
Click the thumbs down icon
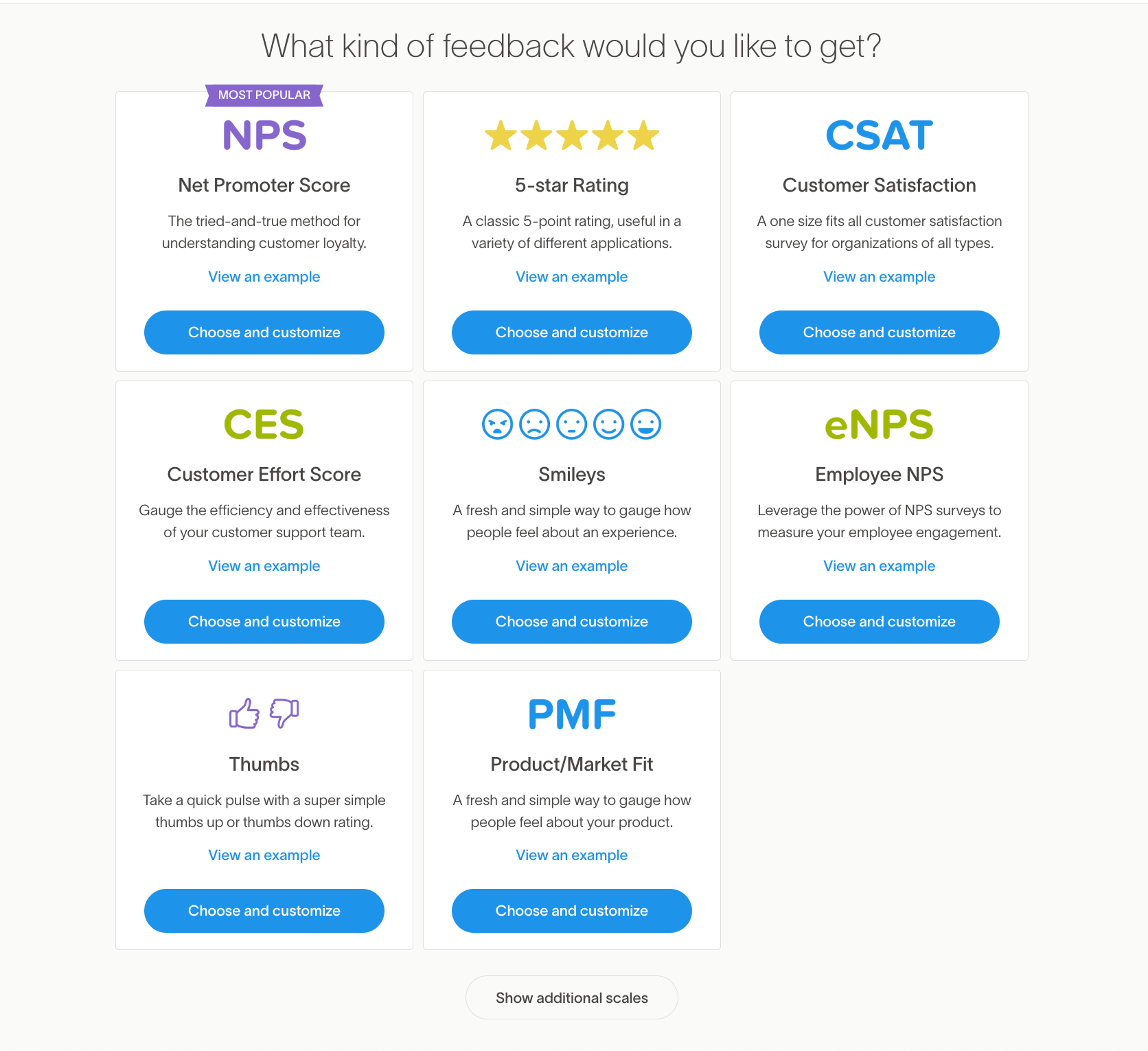click(286, 714)
